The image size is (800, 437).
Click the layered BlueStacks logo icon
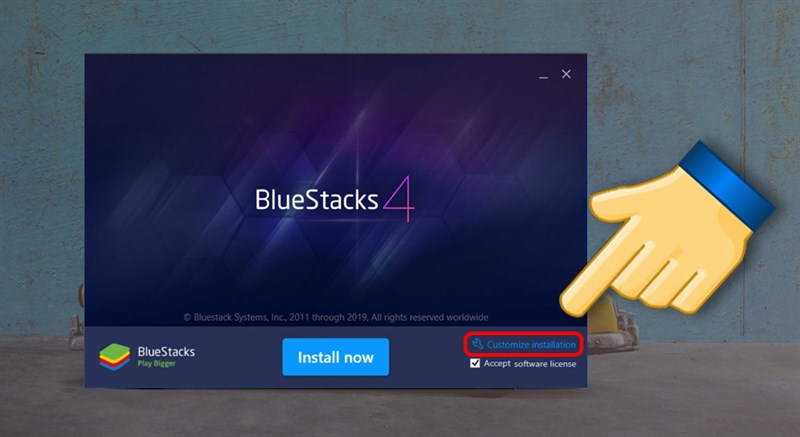pyautogui.click(x=115, y=356)
